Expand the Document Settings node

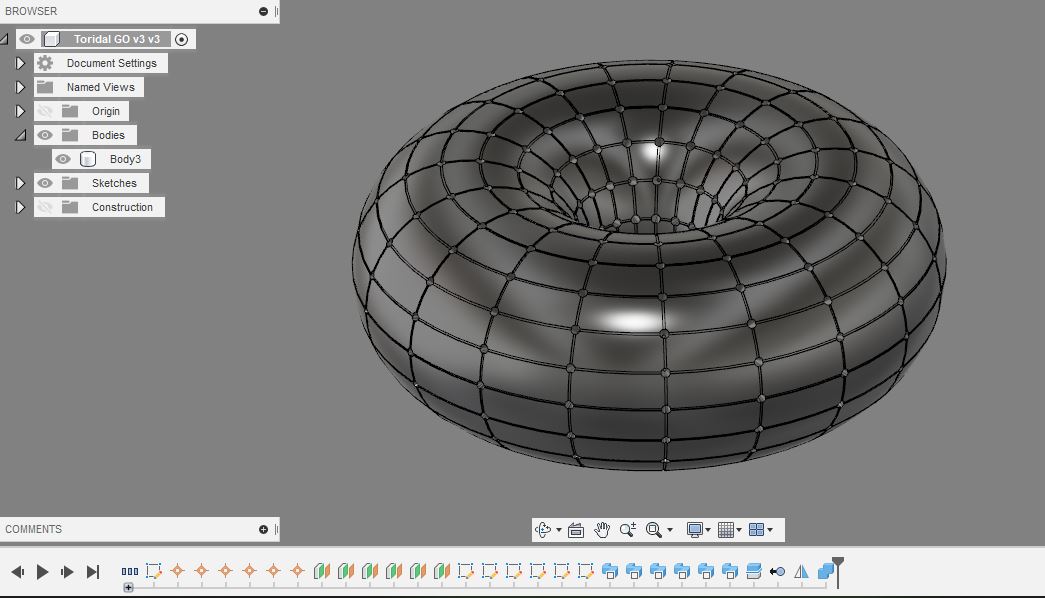click(20, 63)
